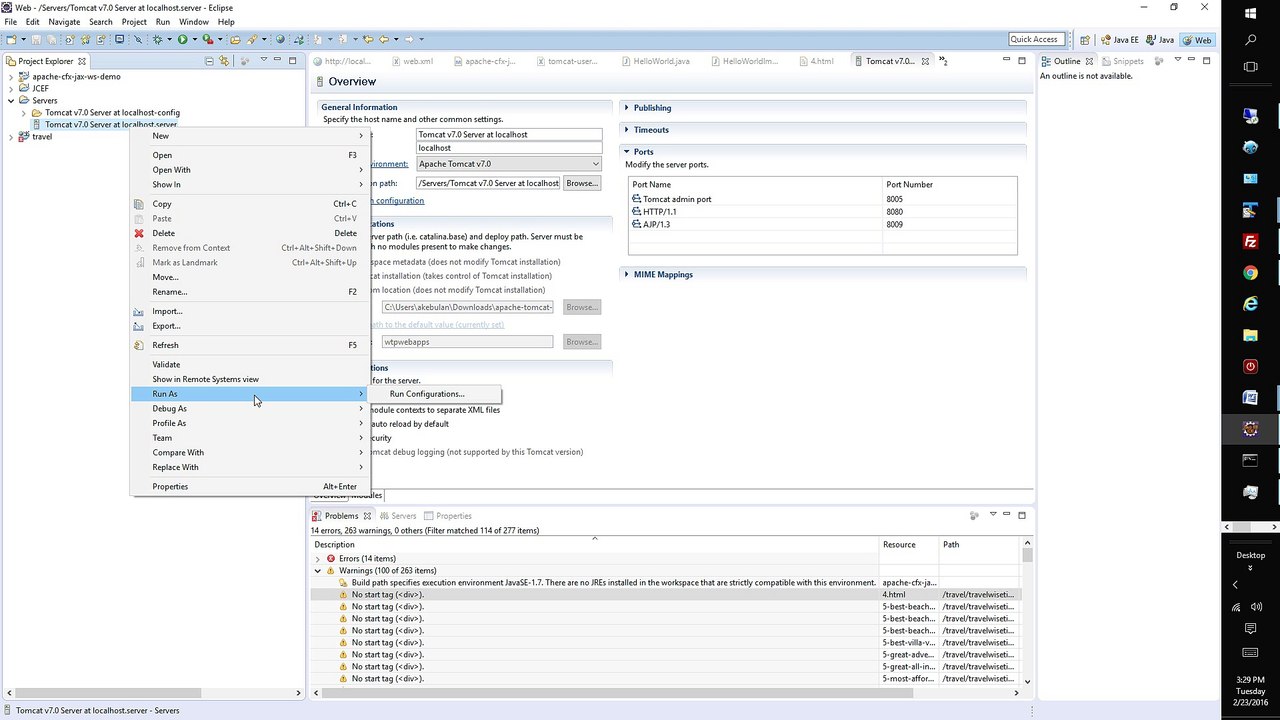Expand the JCEF project node
1280x720 pixels.
coord(11,89)
